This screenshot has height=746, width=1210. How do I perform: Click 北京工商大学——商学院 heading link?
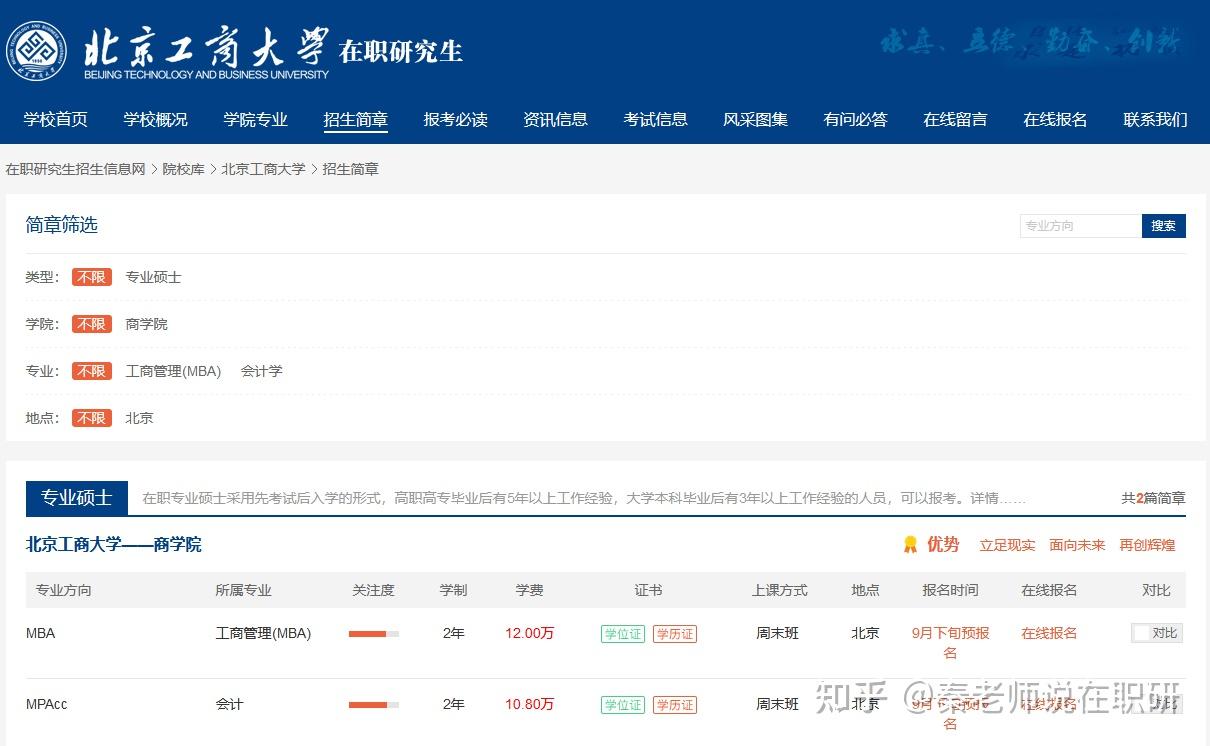(x=114, y=545)
